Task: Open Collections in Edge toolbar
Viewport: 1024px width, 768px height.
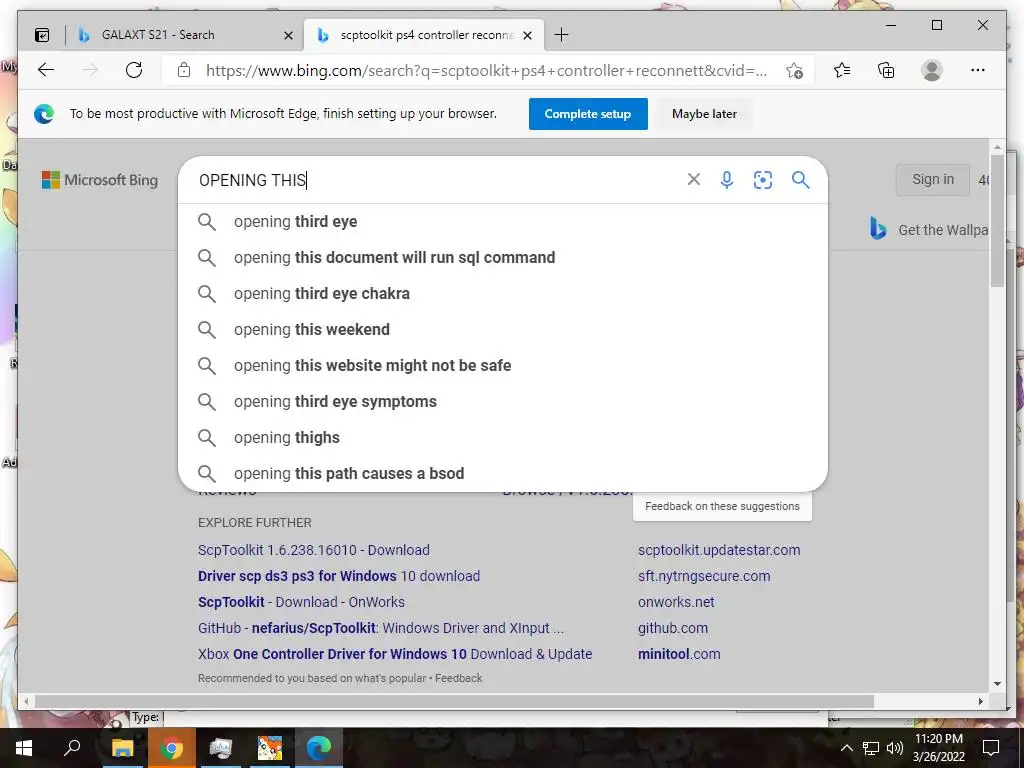Action: [886, 71]
